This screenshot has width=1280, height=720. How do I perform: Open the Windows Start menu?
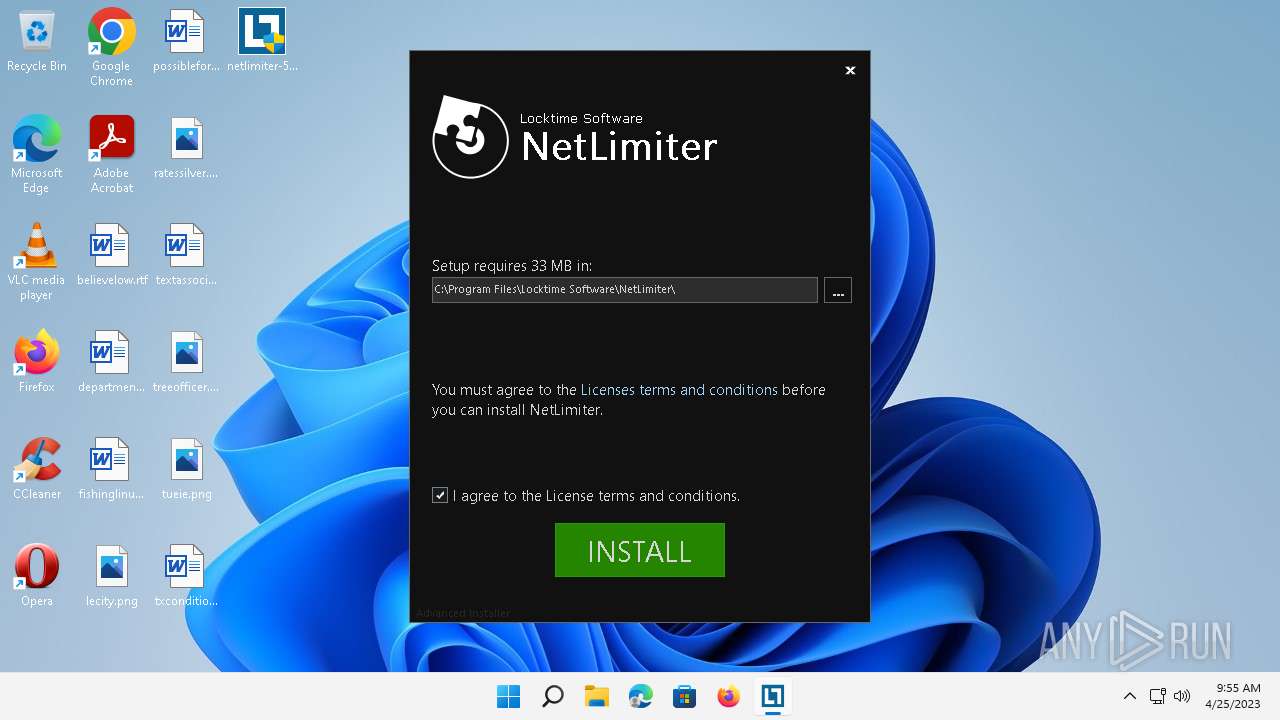(x=508, y=696)
